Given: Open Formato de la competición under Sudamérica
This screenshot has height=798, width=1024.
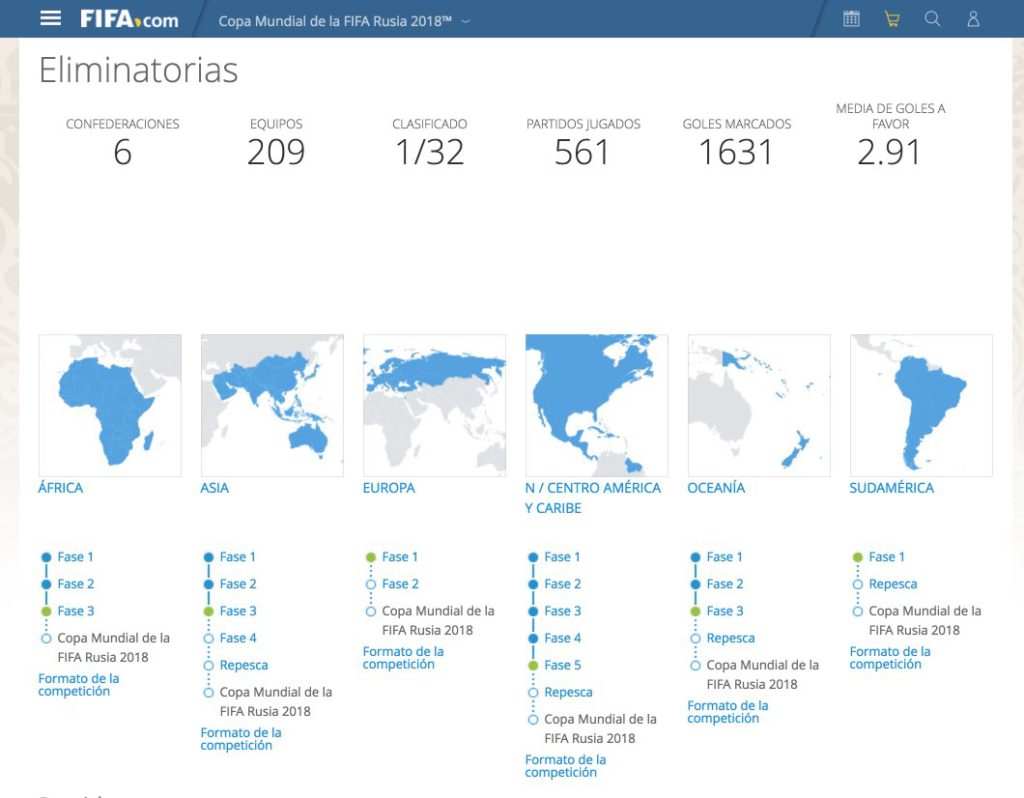Looking at the screenshot, I should 890,658.
